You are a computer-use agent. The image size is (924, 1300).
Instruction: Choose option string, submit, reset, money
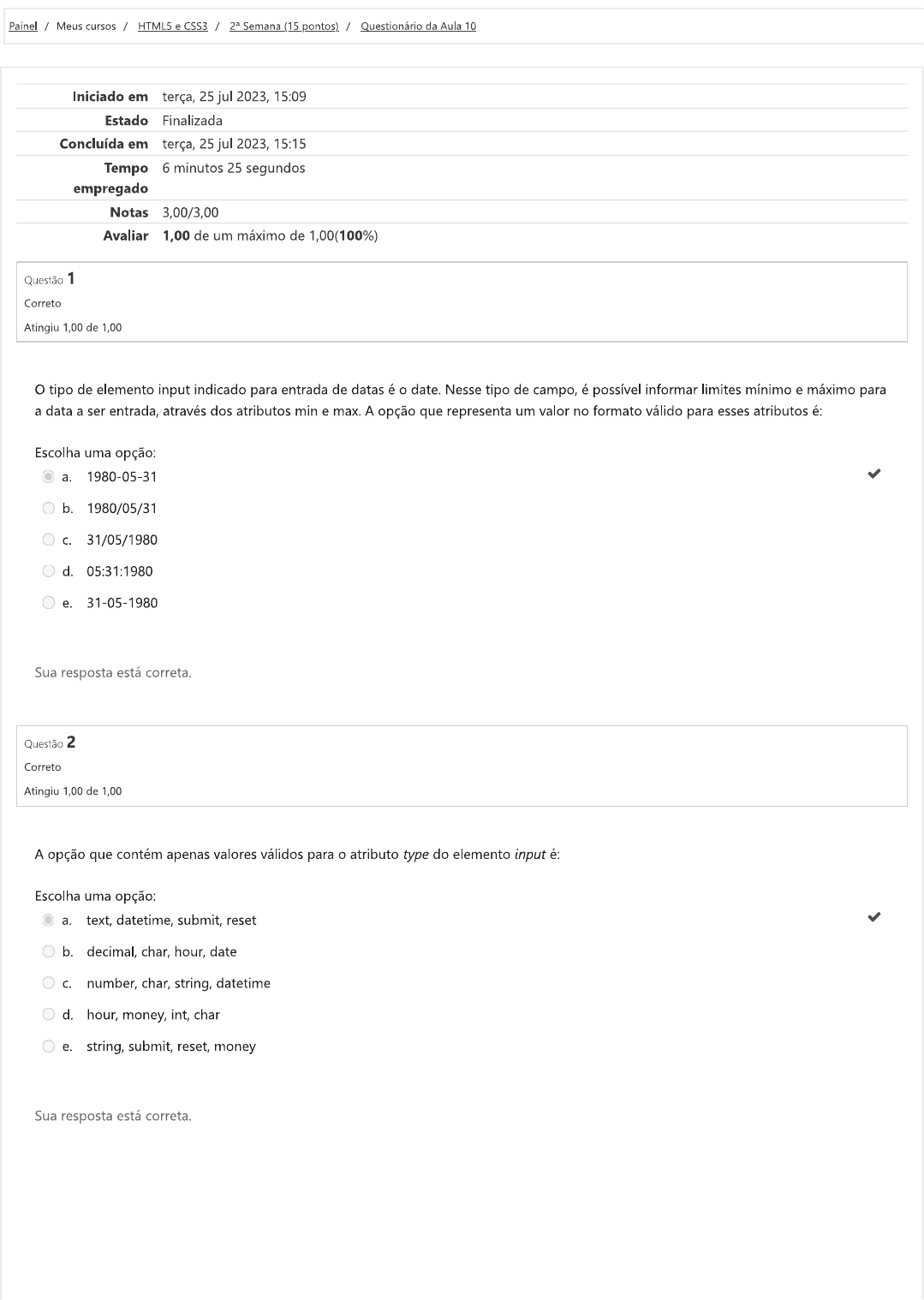tap(49, 1047)
